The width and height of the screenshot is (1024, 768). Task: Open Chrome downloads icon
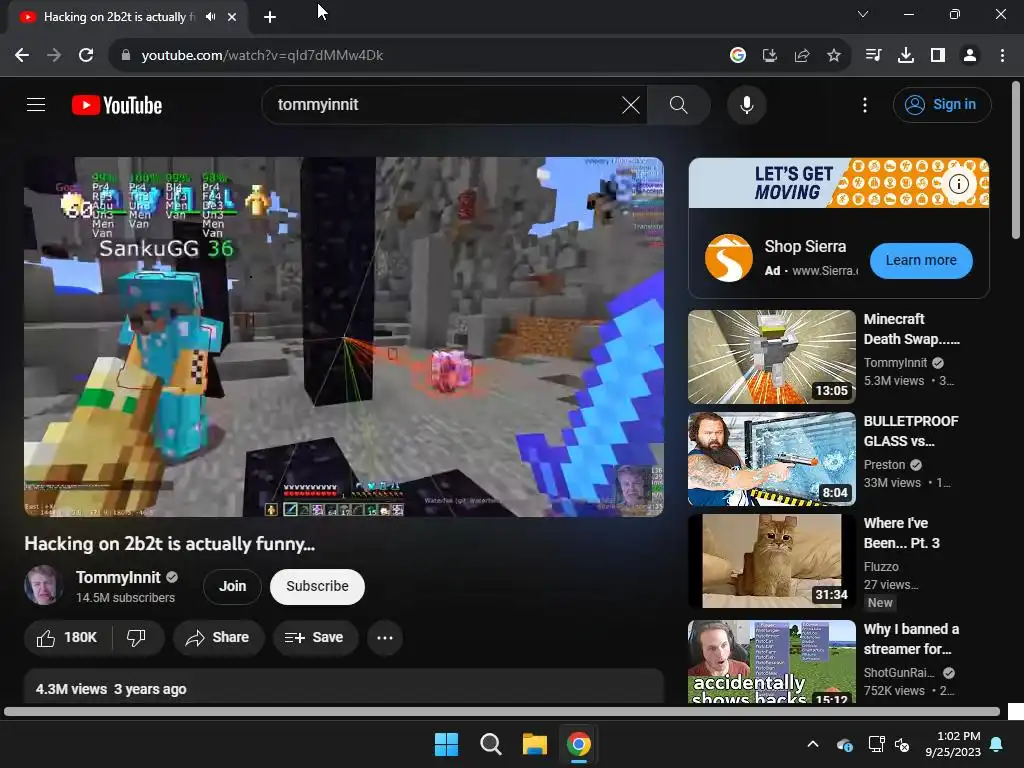pos(906,56)
